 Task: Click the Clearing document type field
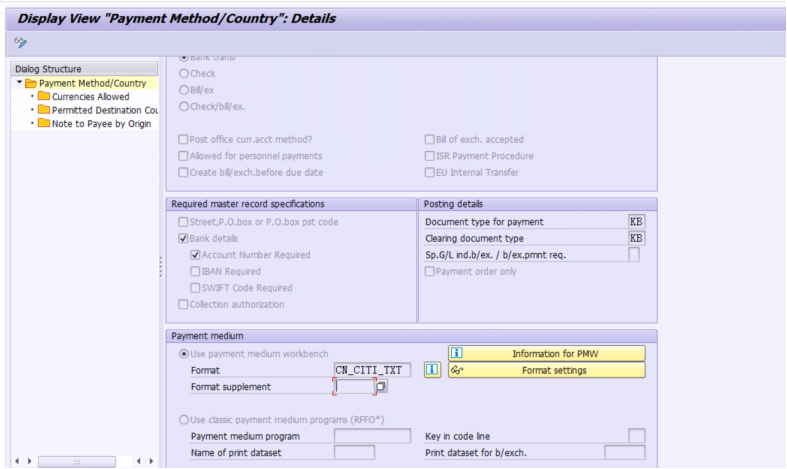click(x=636, y=238)
